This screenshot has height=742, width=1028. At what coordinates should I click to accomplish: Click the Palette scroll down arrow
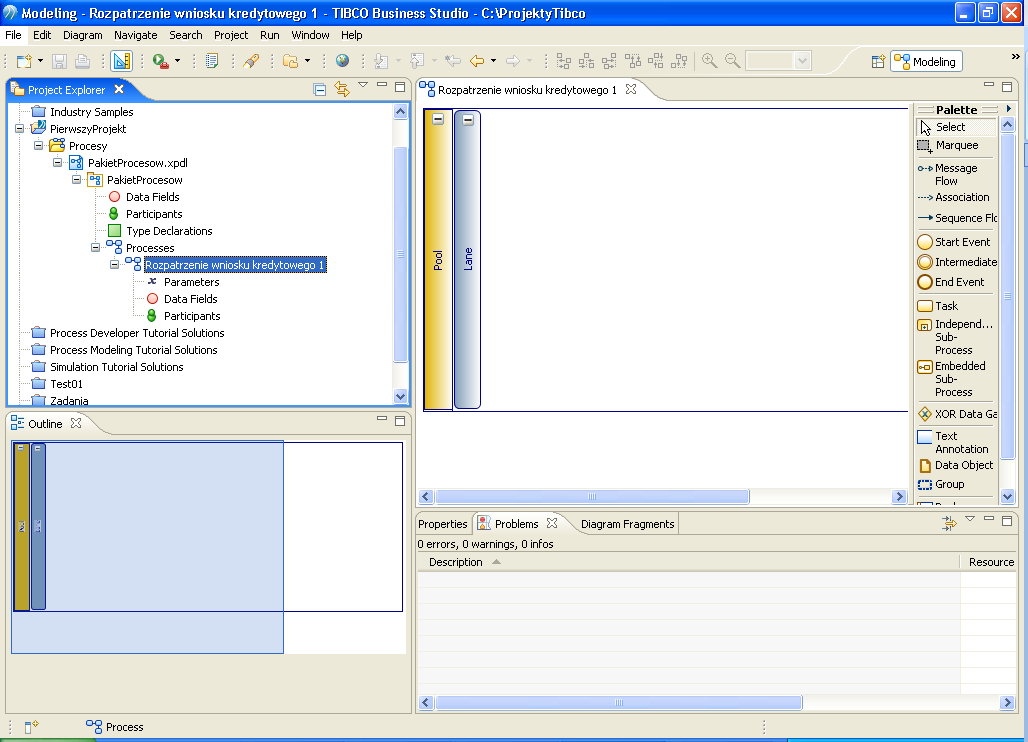click(x=1008, y=496)
